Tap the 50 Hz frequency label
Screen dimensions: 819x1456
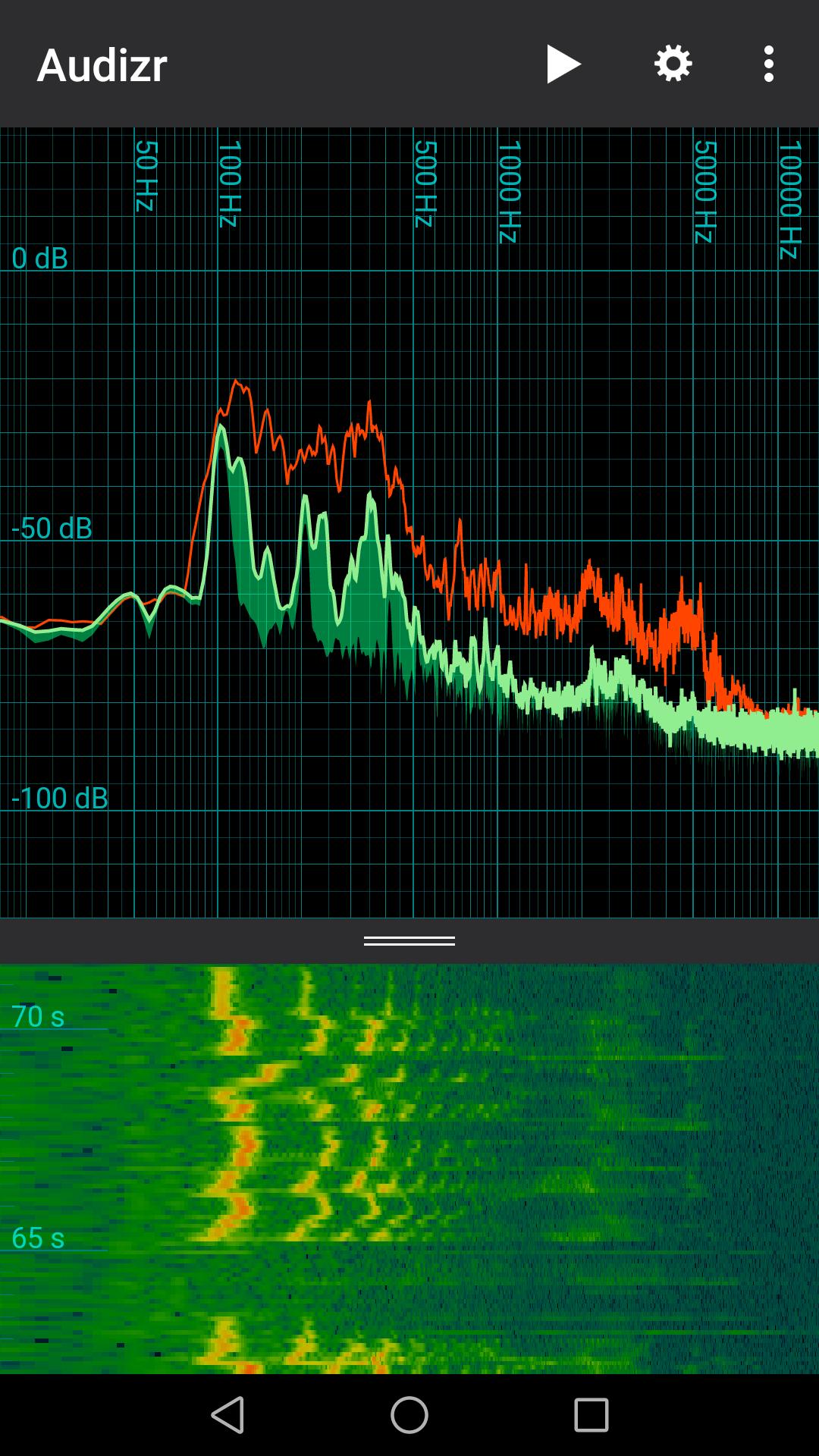146,176
